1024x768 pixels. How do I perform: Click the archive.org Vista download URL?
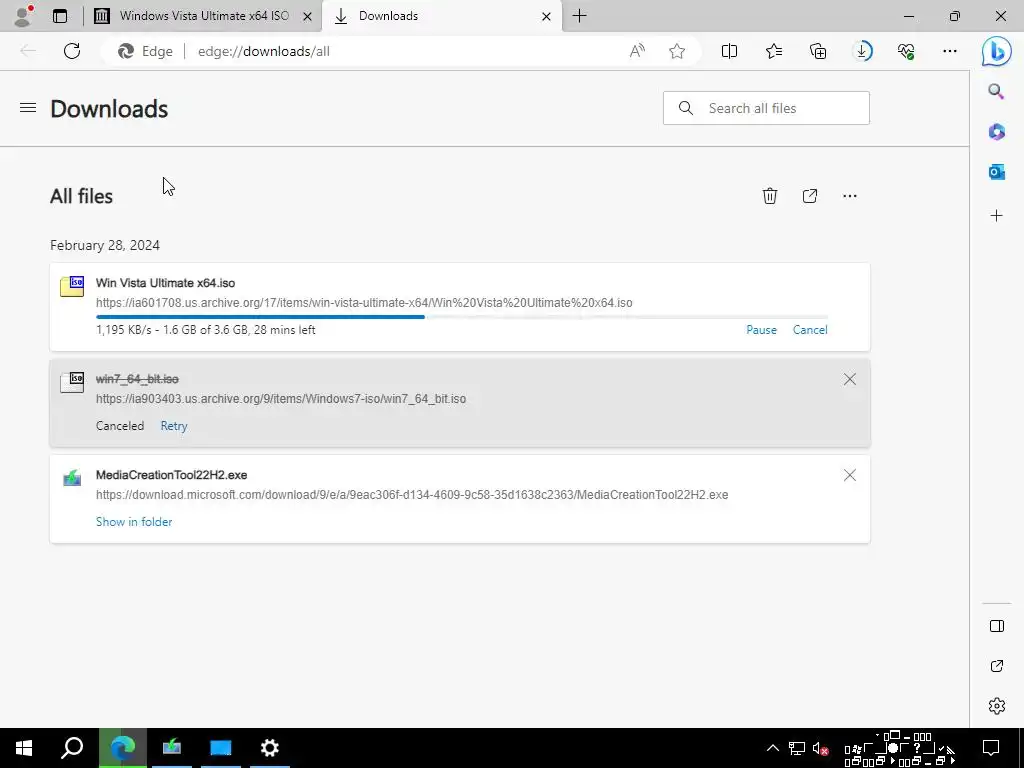tap(364, 302)
